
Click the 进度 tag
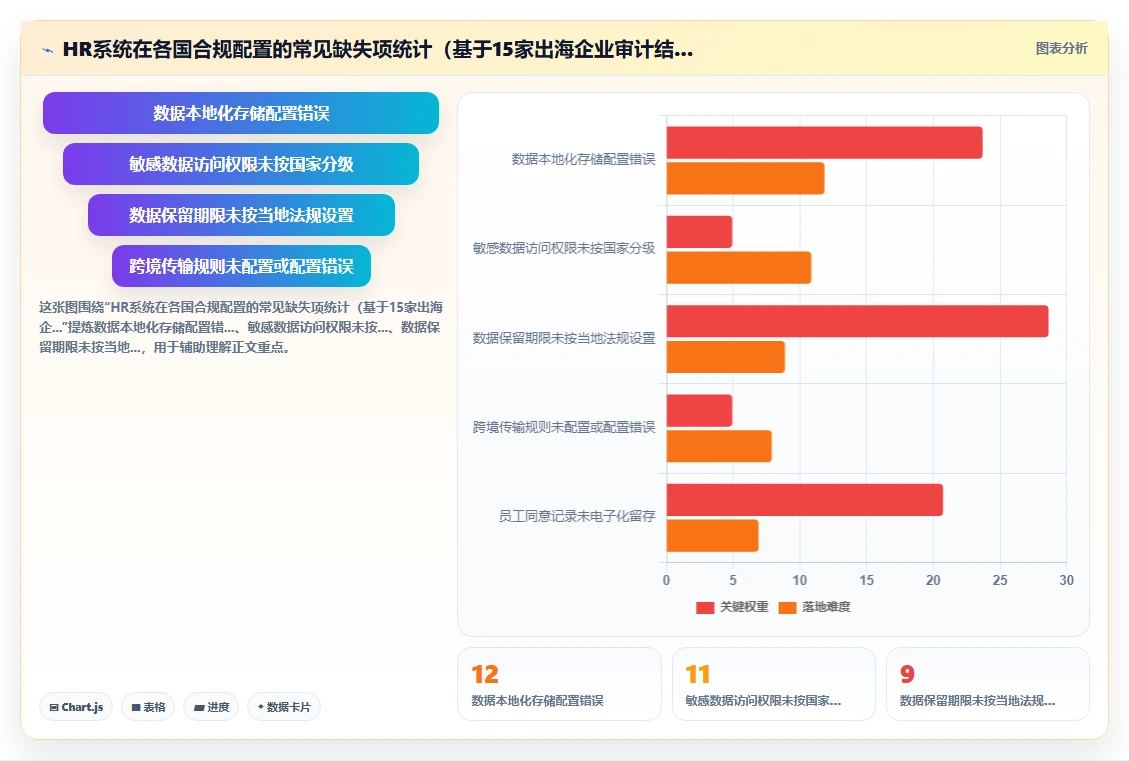click(211, 707)
